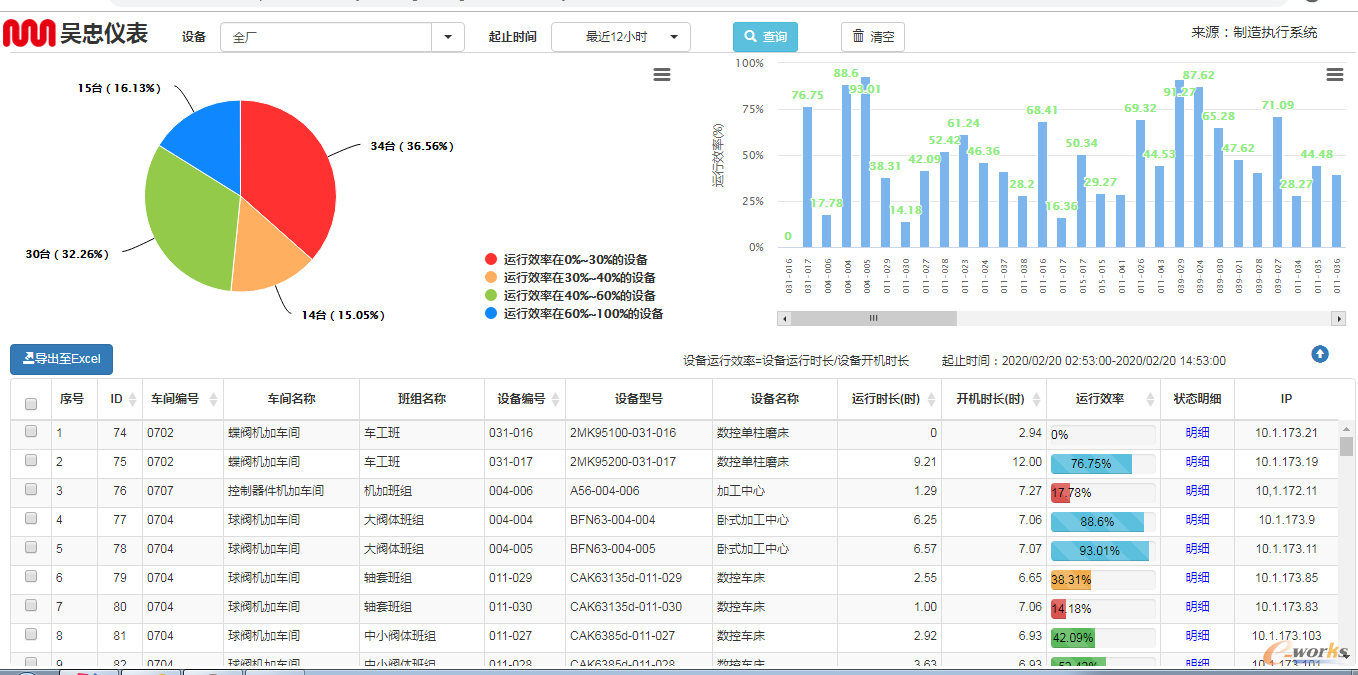Click 导出至Excel export button
The image size is (1358, 675).
tap(62, 359)
